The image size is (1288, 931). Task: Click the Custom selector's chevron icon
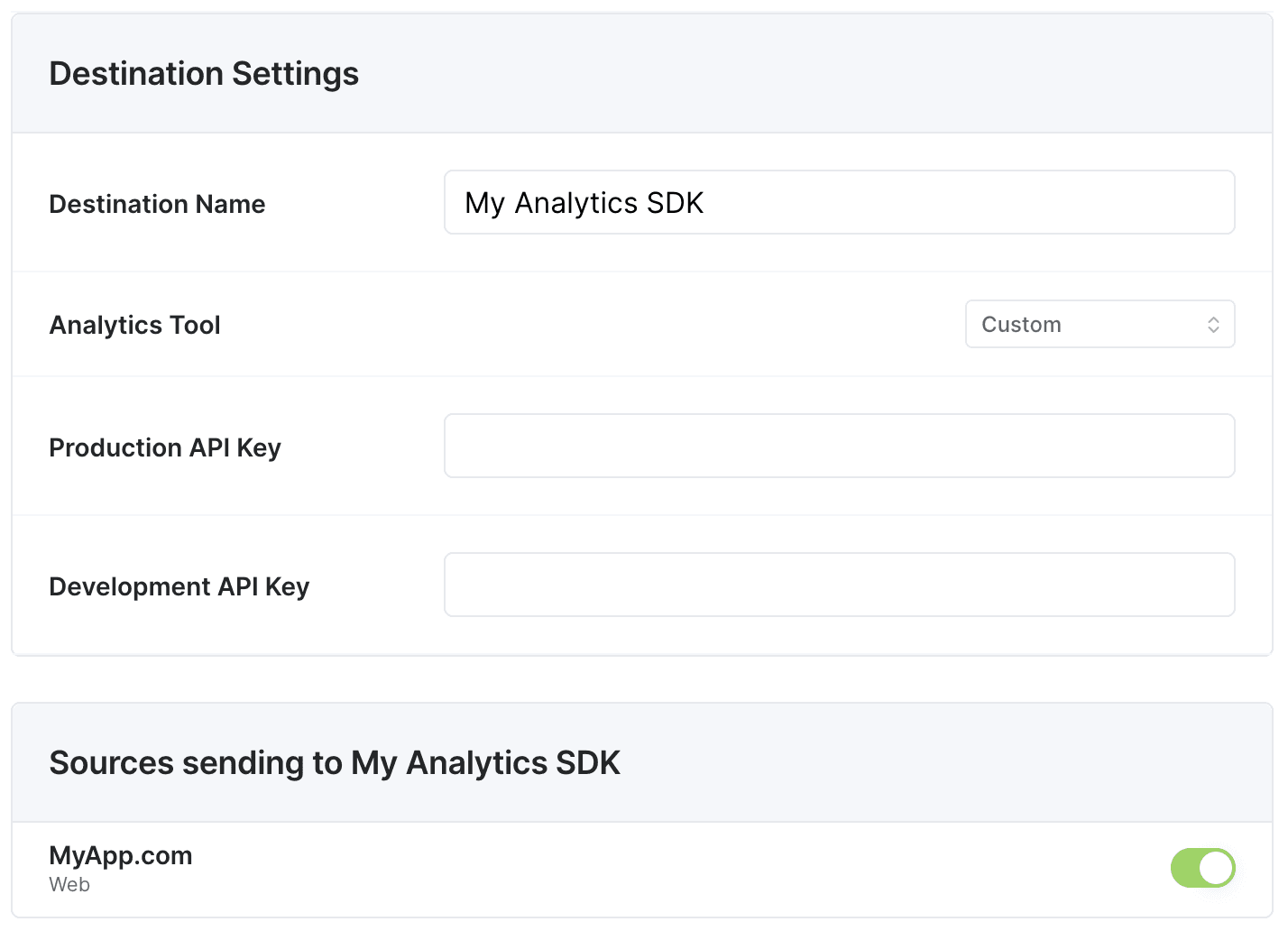(x=1213, y=324)
